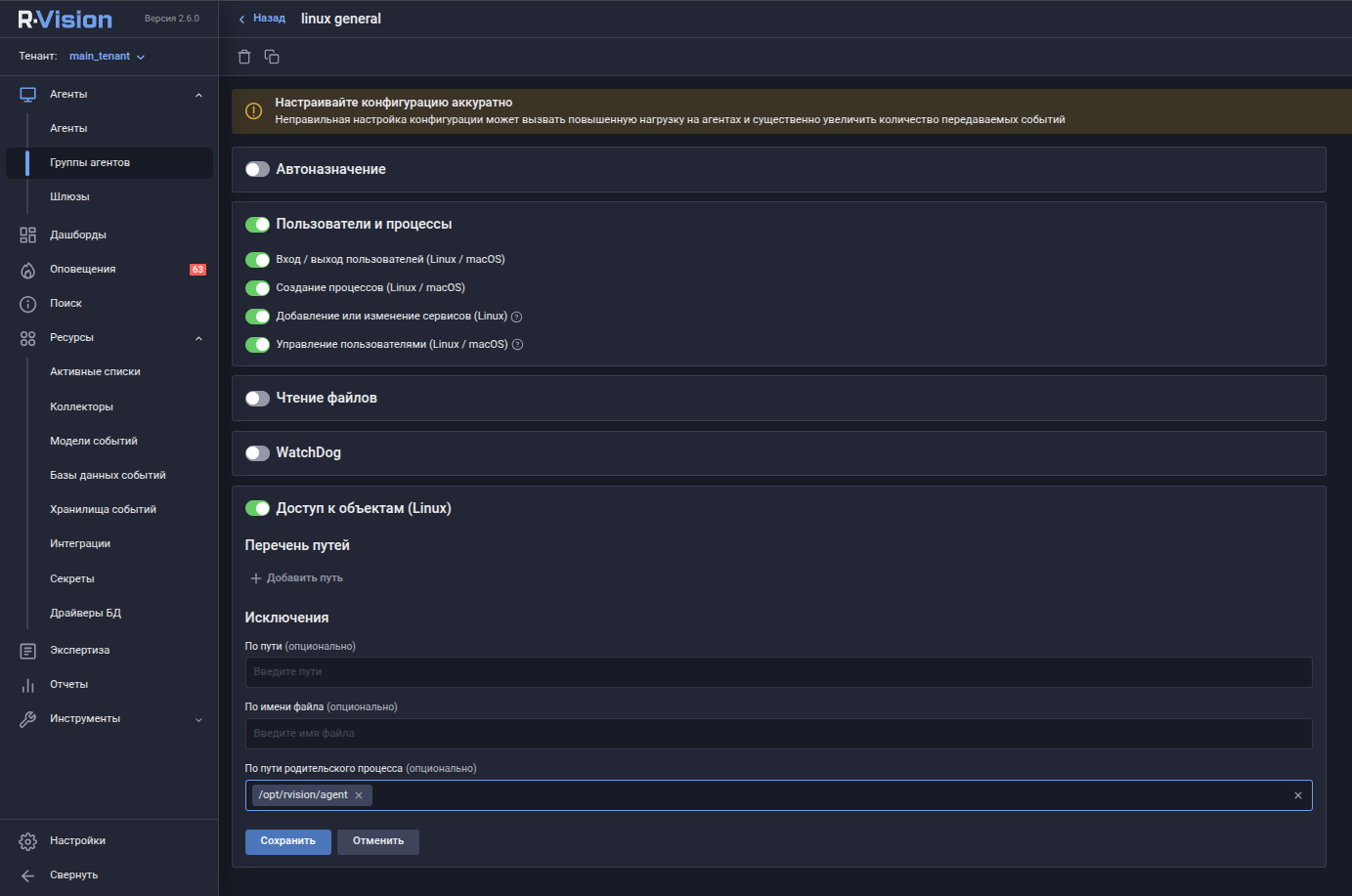Click the duplicate configuration icon
1352x896 pixels.
coord(271,56)
